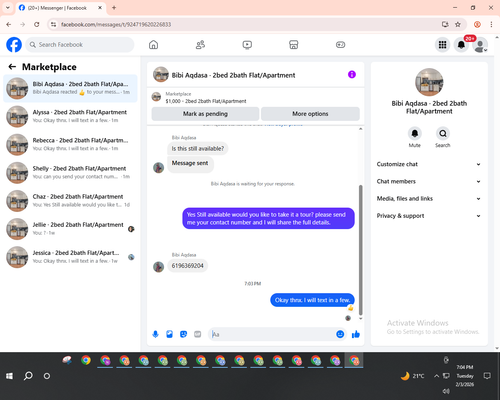Image resolution: width=500 pixels, height=400 pixels.
Task: Click the 'Is this still available?' message
Action: 198,149
